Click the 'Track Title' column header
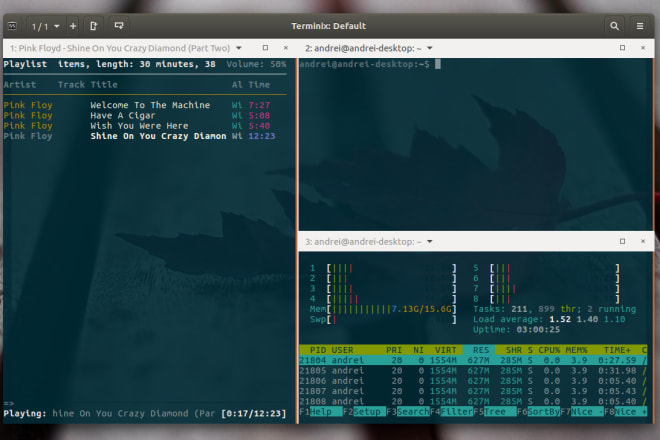Screen dimensions: 660x440 (88, 85)
